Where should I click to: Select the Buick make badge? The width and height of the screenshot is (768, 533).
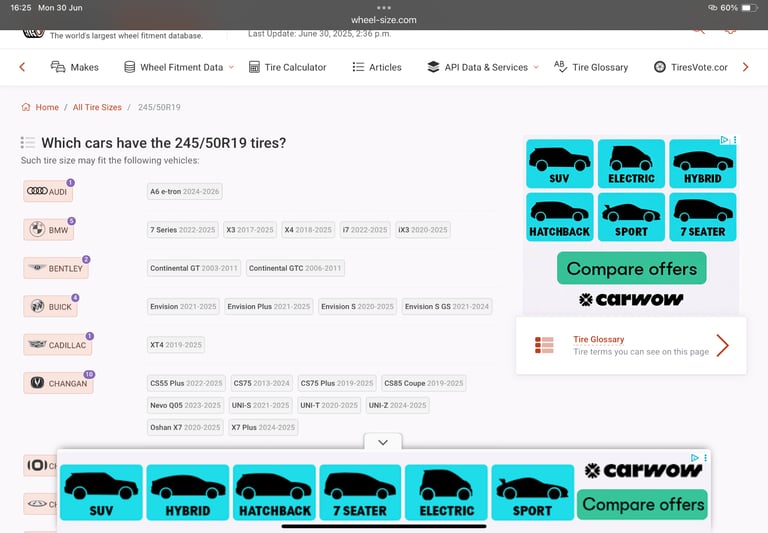click(x=50, y=306)
